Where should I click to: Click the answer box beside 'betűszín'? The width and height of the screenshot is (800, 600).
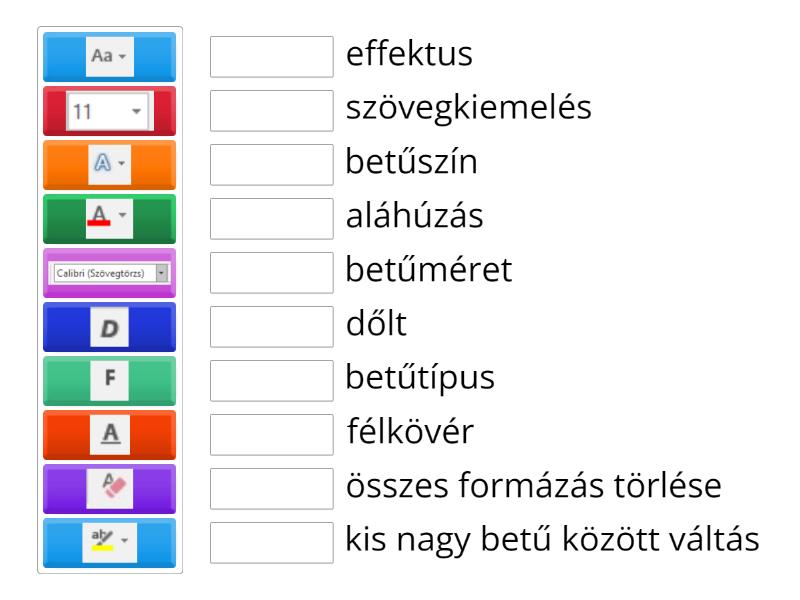coord(272,165)
